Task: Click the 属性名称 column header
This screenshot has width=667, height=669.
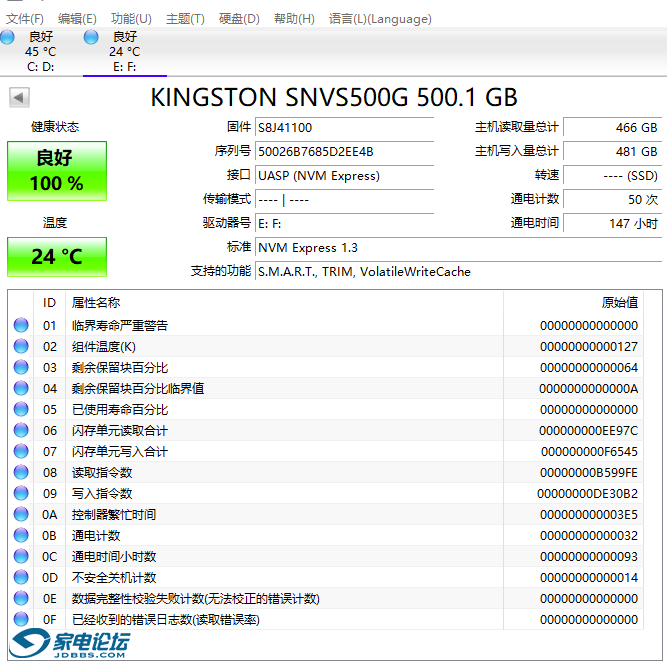Action: 284,303
